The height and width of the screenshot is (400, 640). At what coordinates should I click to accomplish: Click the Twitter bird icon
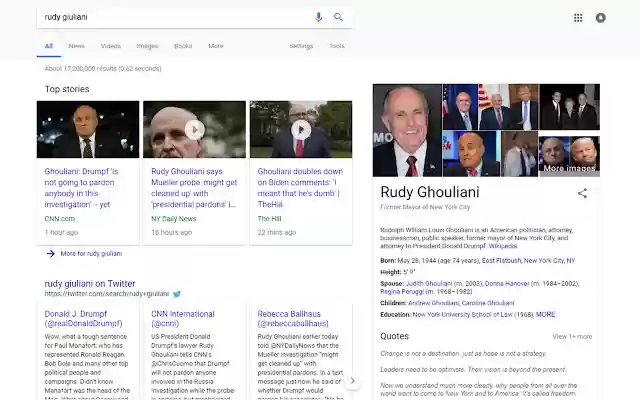[177, 294]
